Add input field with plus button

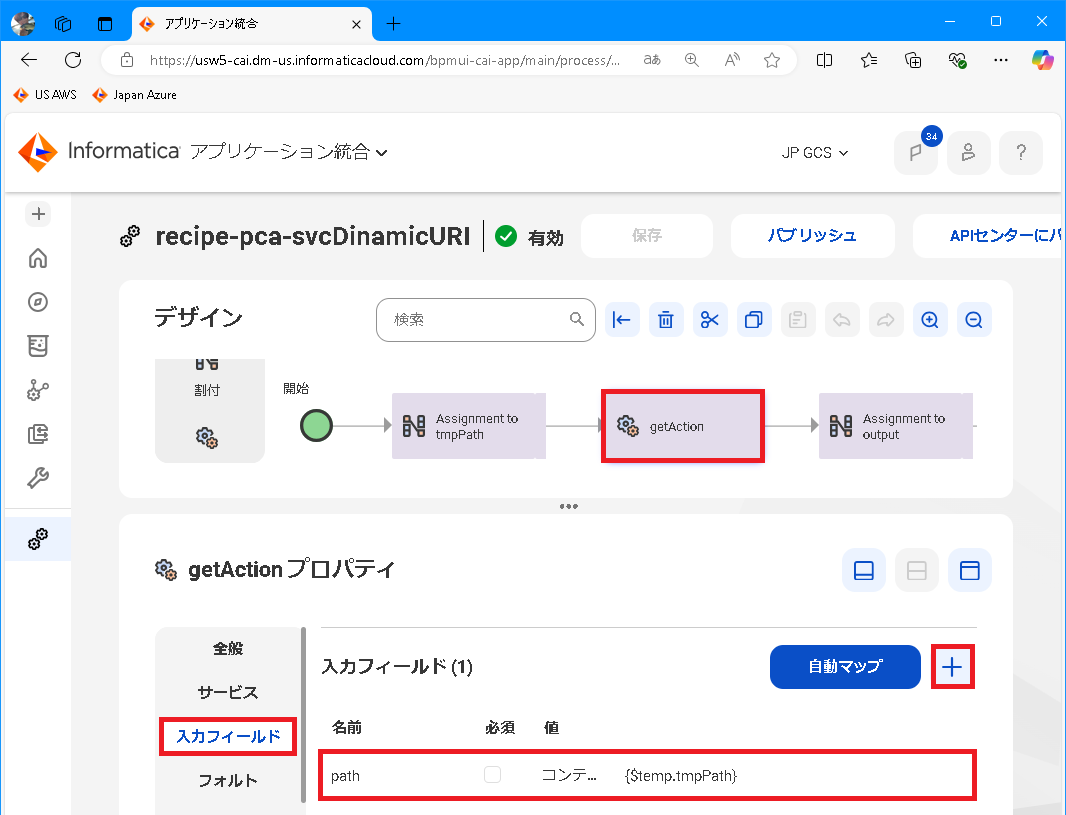[952, 667]
